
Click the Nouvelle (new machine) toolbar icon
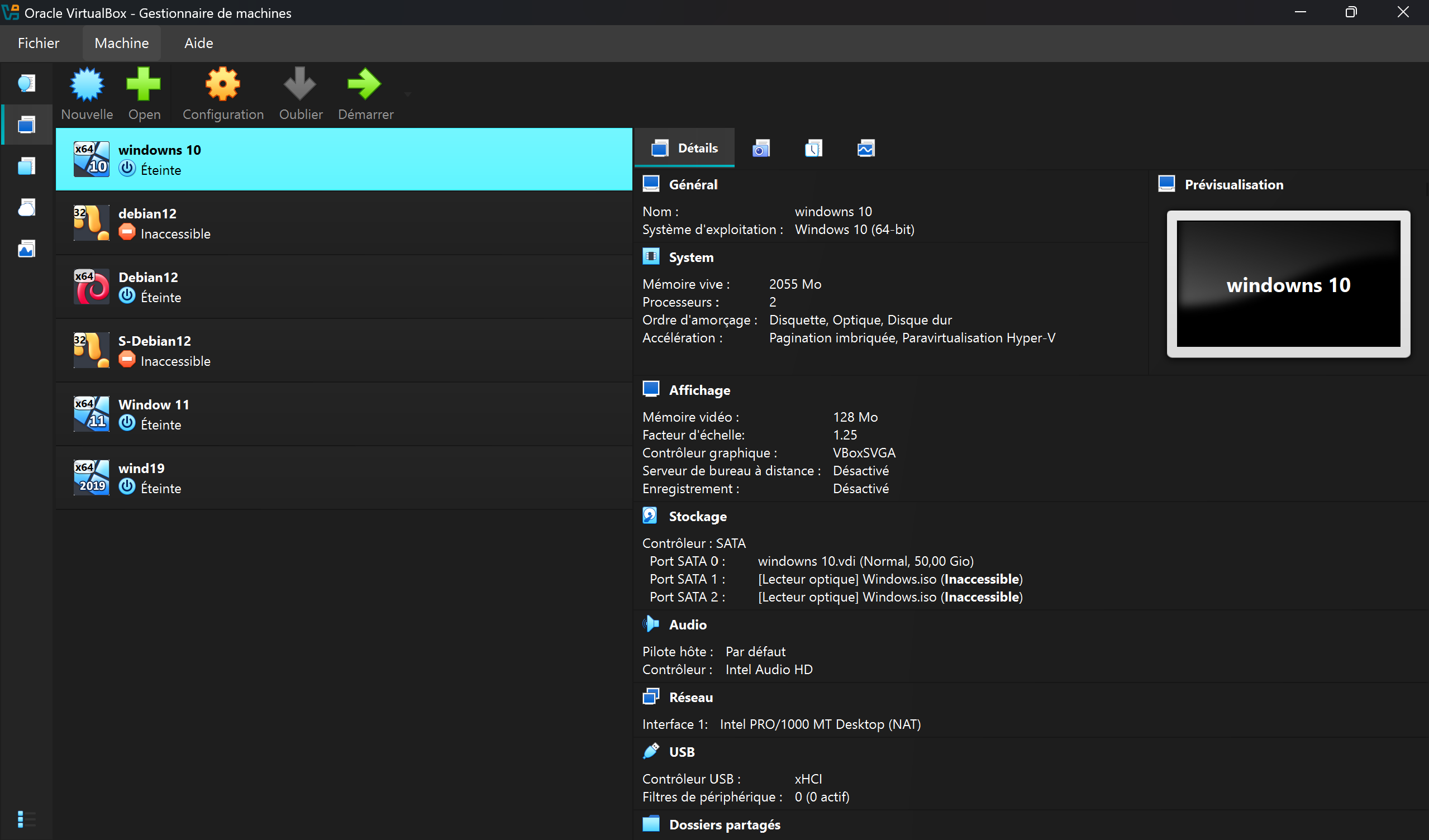tap(87, 84)
